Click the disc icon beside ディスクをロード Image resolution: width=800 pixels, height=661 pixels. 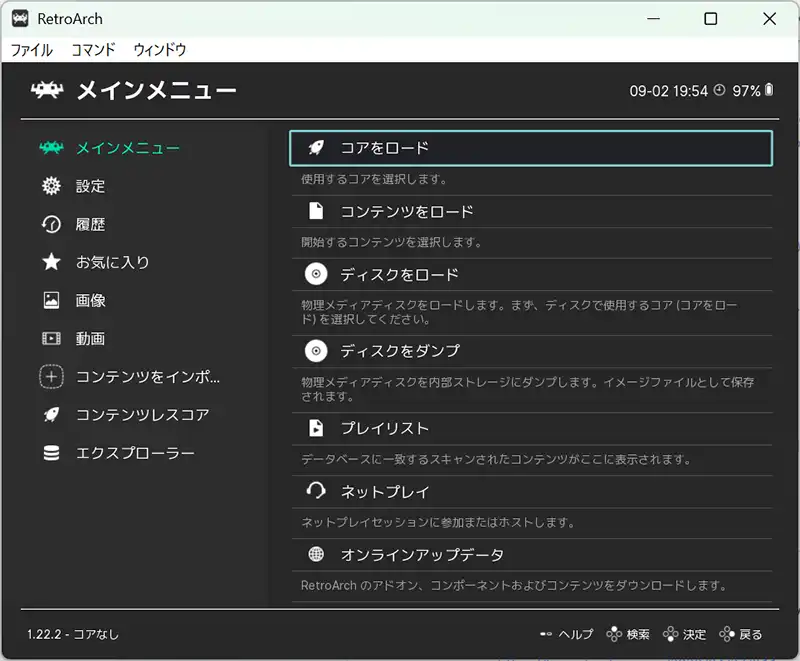click(316, 274)
